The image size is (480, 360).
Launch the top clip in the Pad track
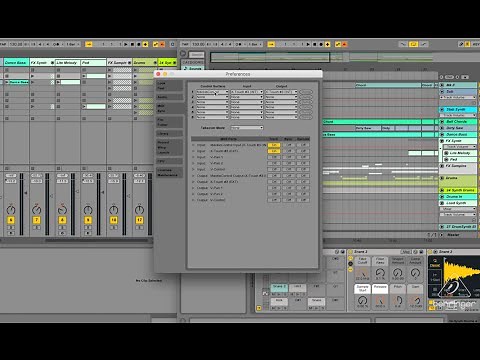84,76
